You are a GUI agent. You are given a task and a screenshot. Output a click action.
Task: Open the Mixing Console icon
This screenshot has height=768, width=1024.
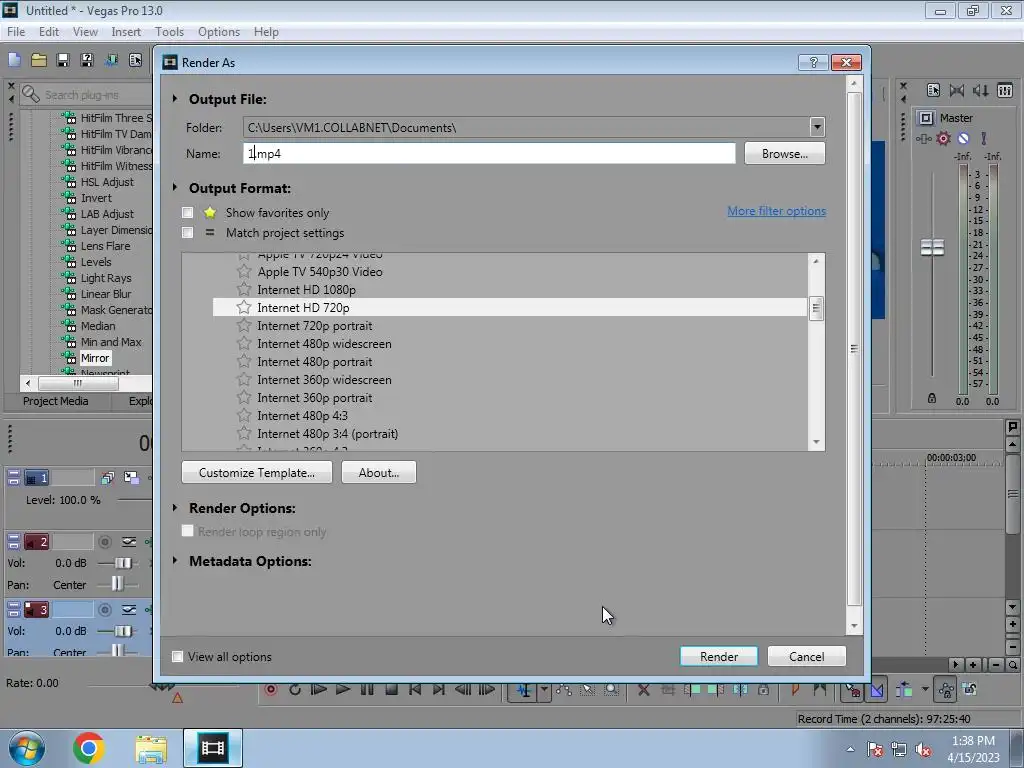click(x=1005, y=90)
